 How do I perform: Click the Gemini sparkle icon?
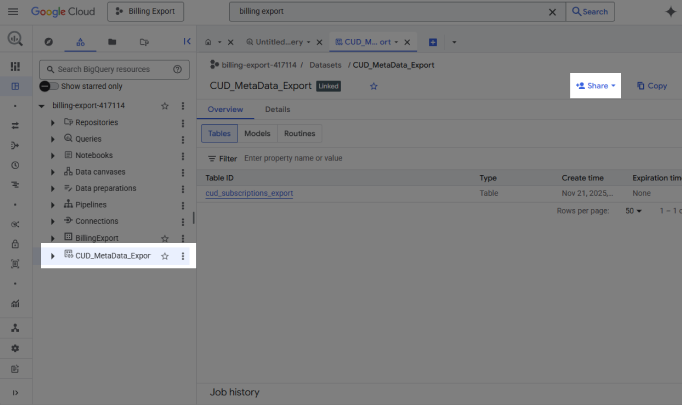(x=669, y=12)
